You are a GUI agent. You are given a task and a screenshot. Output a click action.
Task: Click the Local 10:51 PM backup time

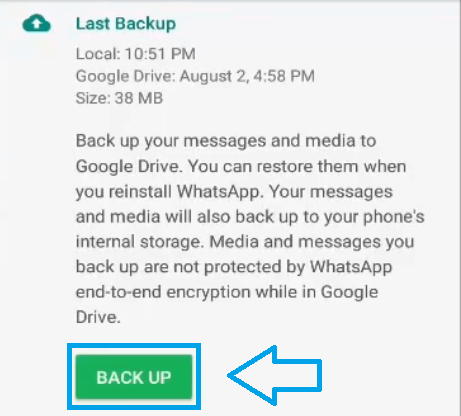(x=136, y=54)
